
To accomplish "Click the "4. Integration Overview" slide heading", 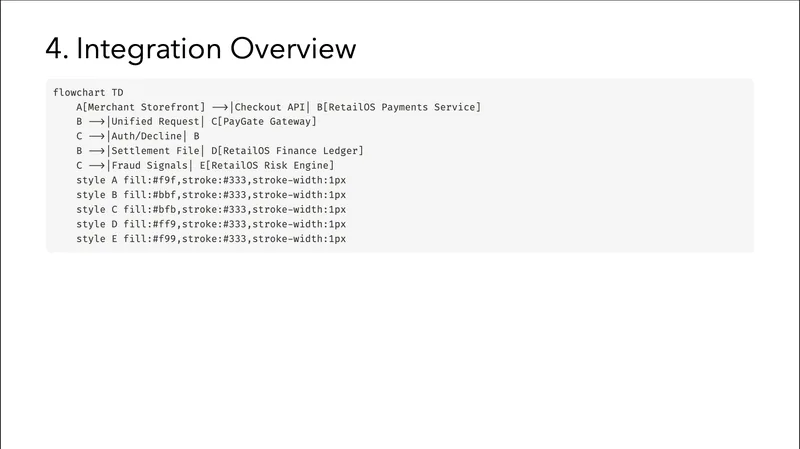I will (201, 47).
